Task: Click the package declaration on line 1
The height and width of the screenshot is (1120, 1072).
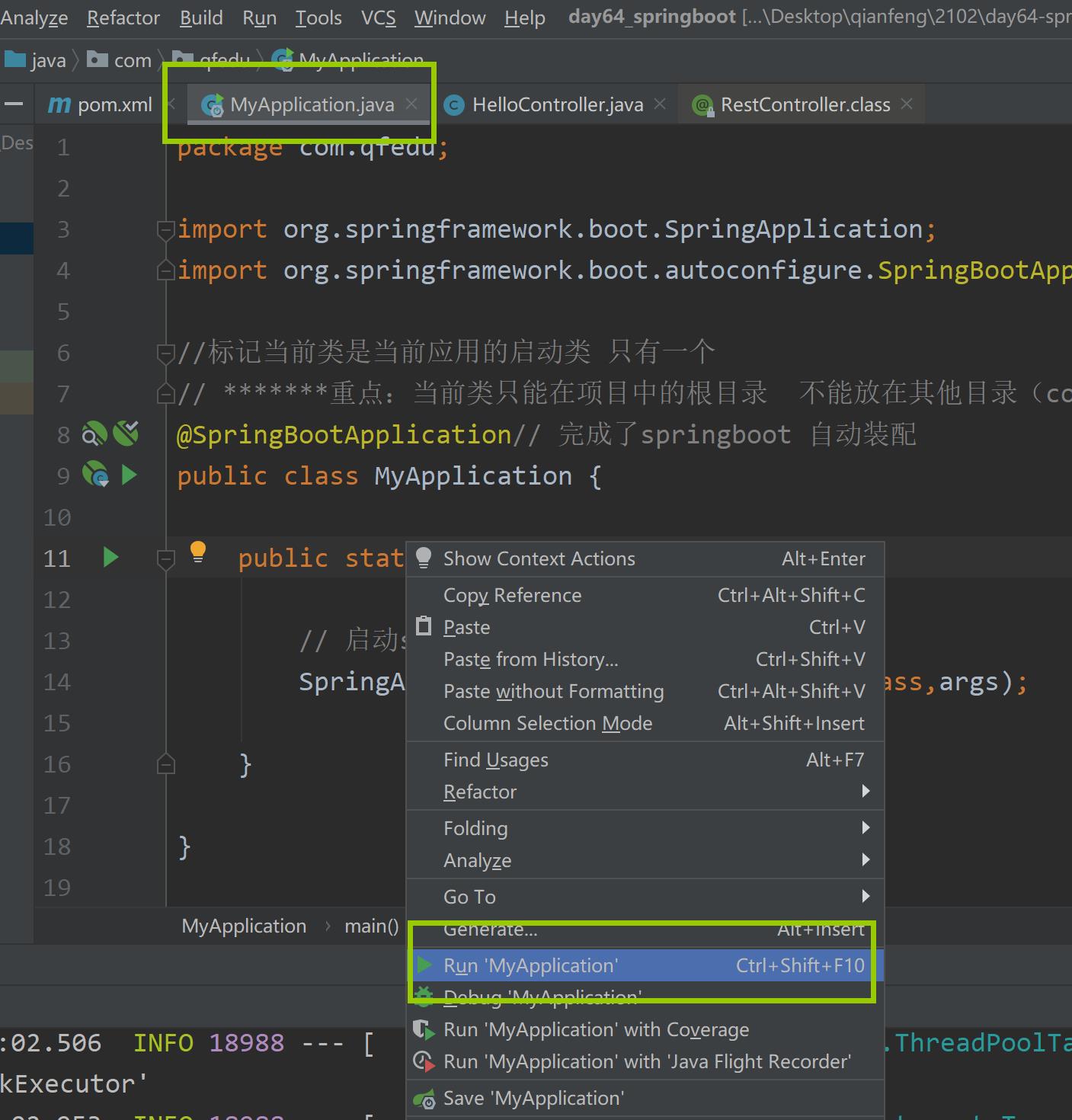Action: [x=313, y=147]
